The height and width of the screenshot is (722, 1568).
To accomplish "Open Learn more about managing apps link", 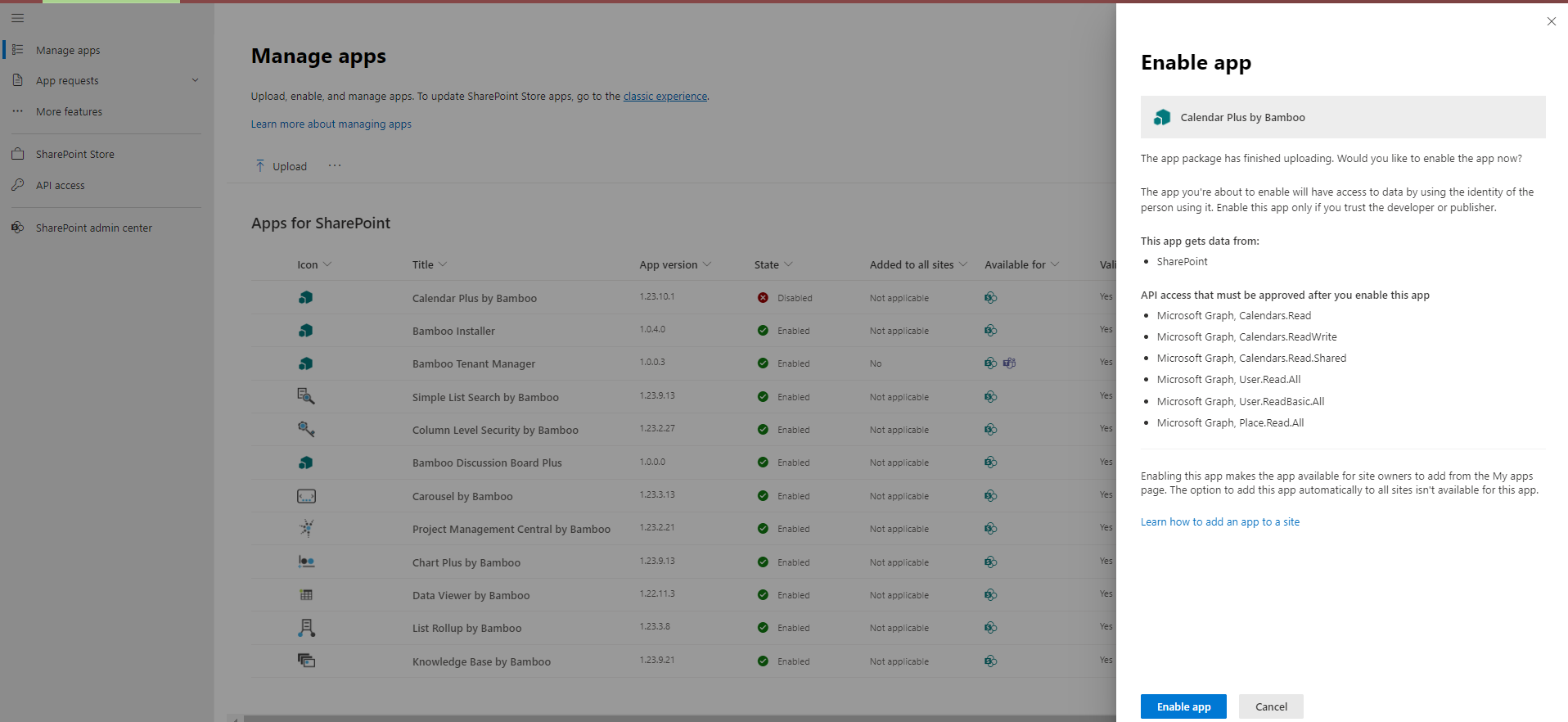I will [x=331, y=124].
